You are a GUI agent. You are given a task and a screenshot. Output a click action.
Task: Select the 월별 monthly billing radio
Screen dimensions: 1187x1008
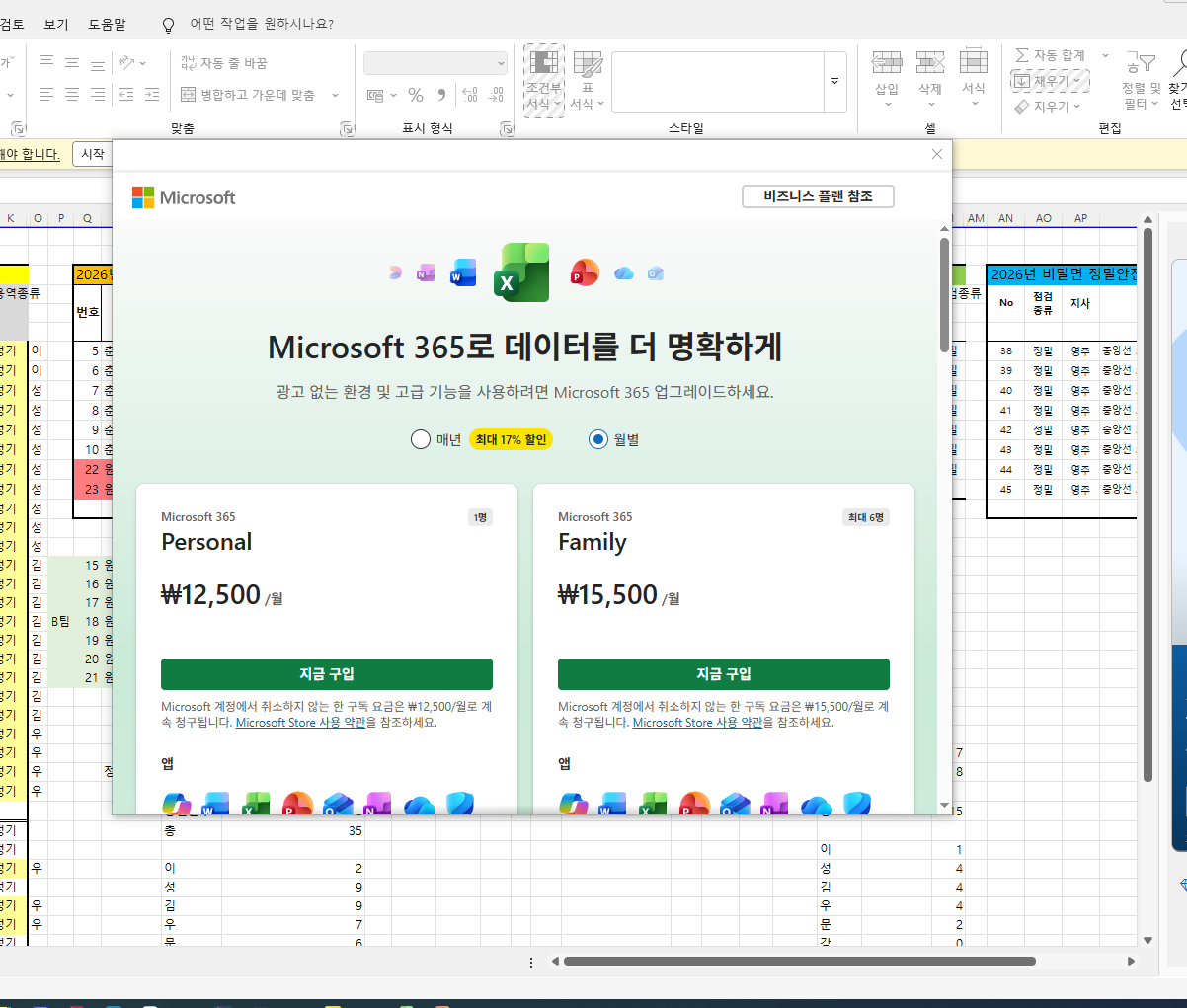597,439
